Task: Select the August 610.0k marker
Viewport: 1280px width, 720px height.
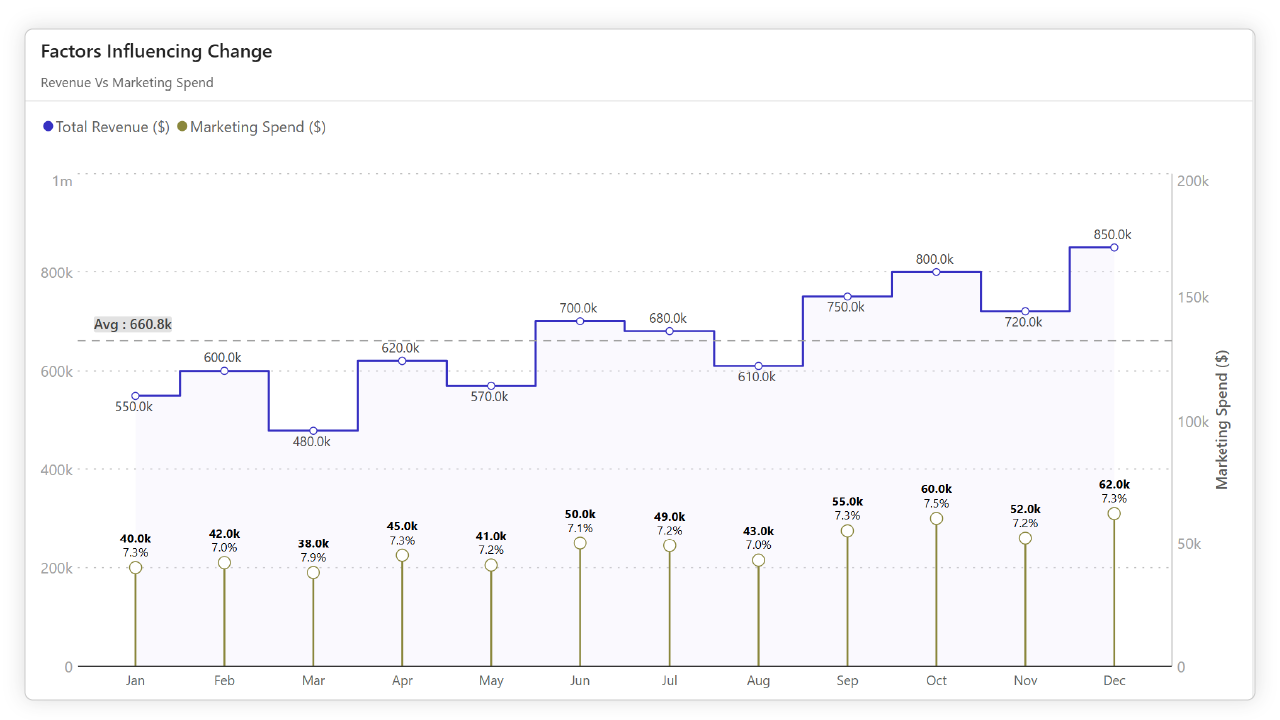Action: 758,366
